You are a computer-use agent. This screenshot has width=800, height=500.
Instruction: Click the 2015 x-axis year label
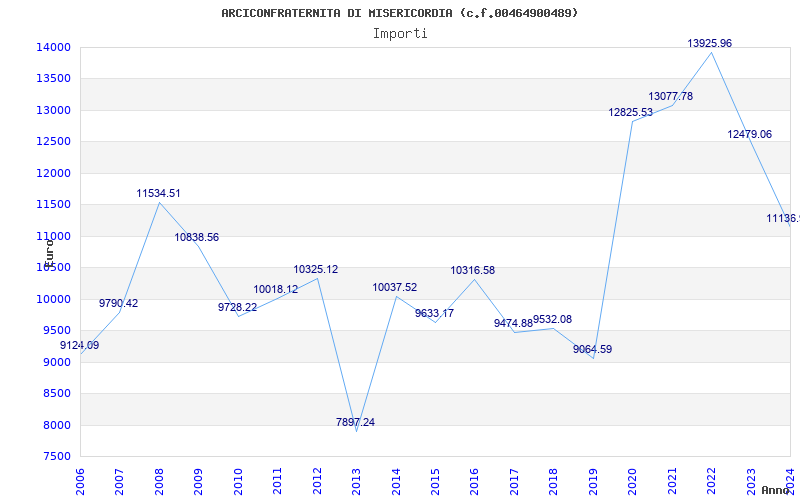click(435, 481)
